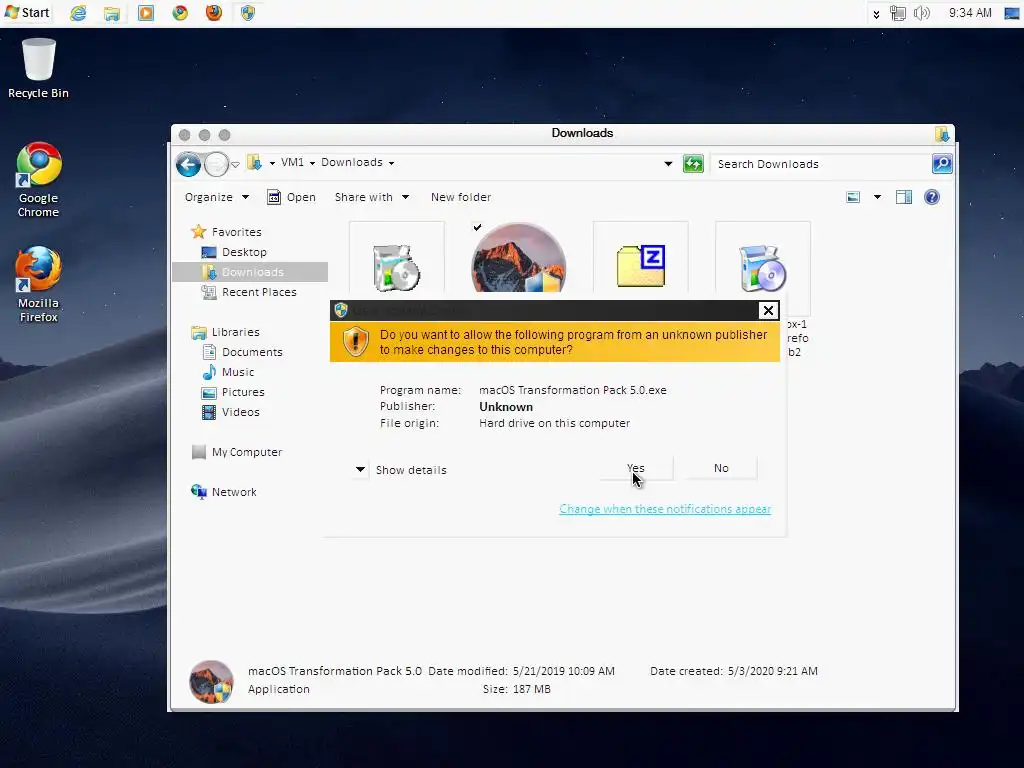Go back in Downloads window
Viewport: 1024px width, 768px height.
(x=188, y=164)
